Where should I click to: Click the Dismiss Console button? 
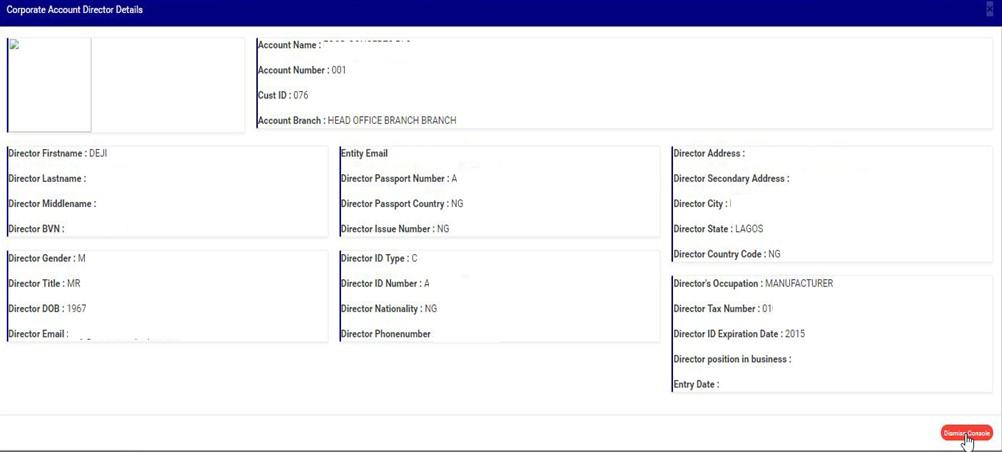[965, 433]
